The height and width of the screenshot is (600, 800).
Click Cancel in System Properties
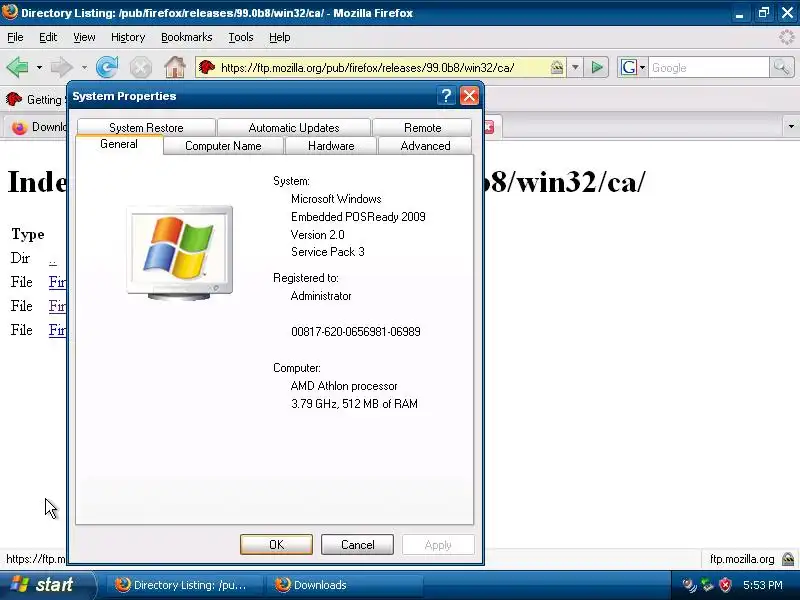[x=357, y=545]
